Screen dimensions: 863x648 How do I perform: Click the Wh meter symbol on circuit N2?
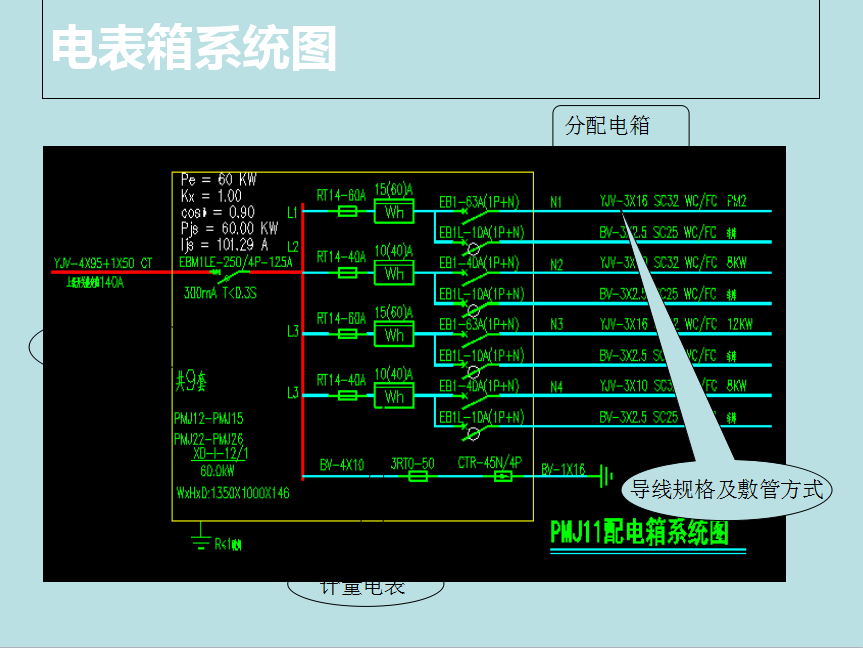(394, 274)
